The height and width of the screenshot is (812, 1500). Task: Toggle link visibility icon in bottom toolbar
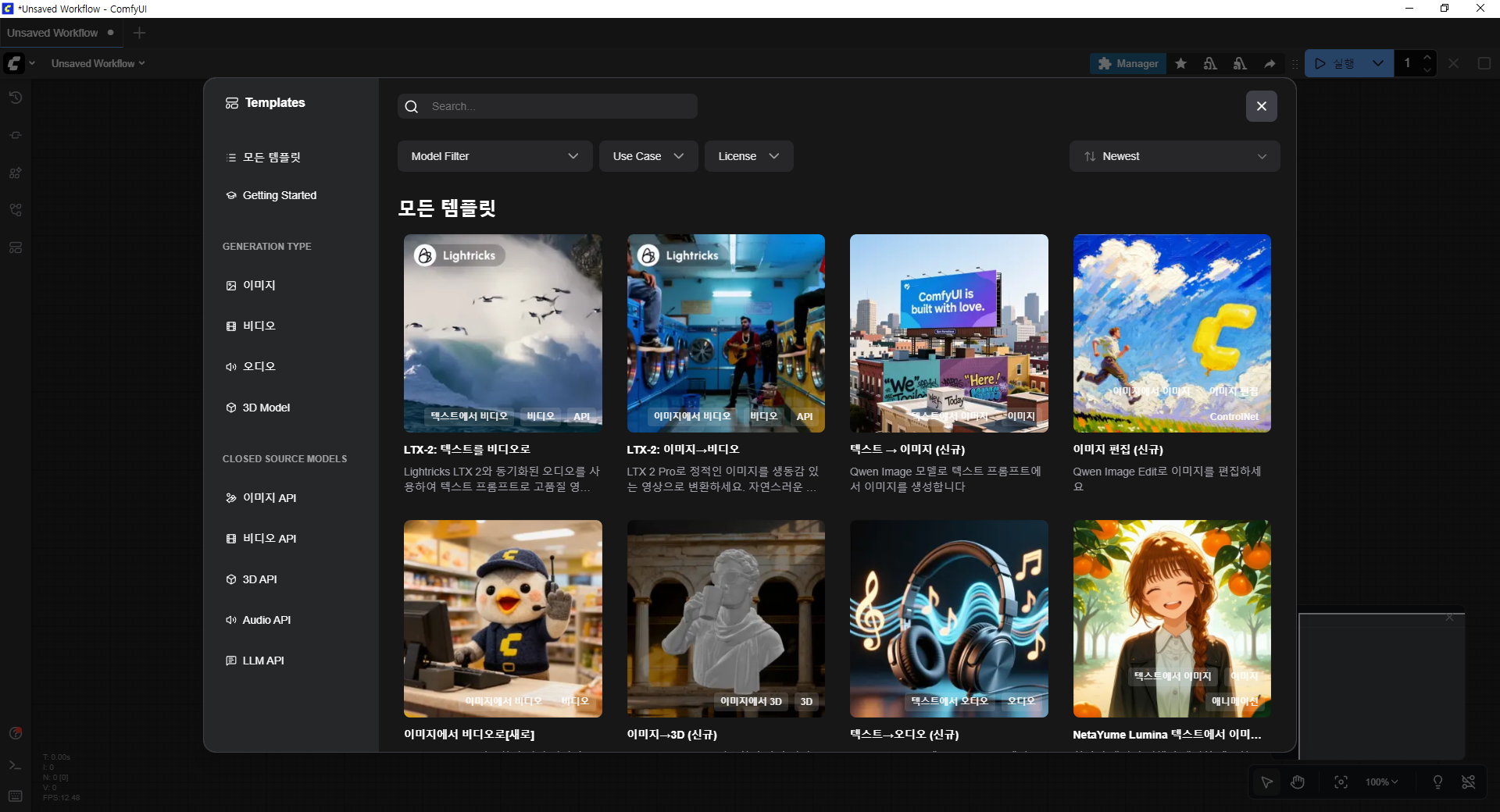(x=1469, y=782)
